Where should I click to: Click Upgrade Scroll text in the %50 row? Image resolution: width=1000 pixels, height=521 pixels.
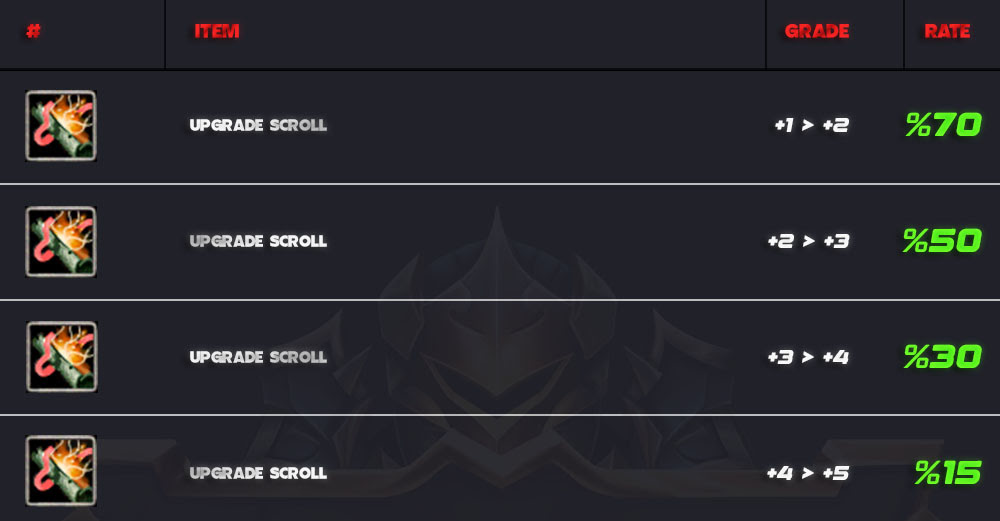(258, 241)
